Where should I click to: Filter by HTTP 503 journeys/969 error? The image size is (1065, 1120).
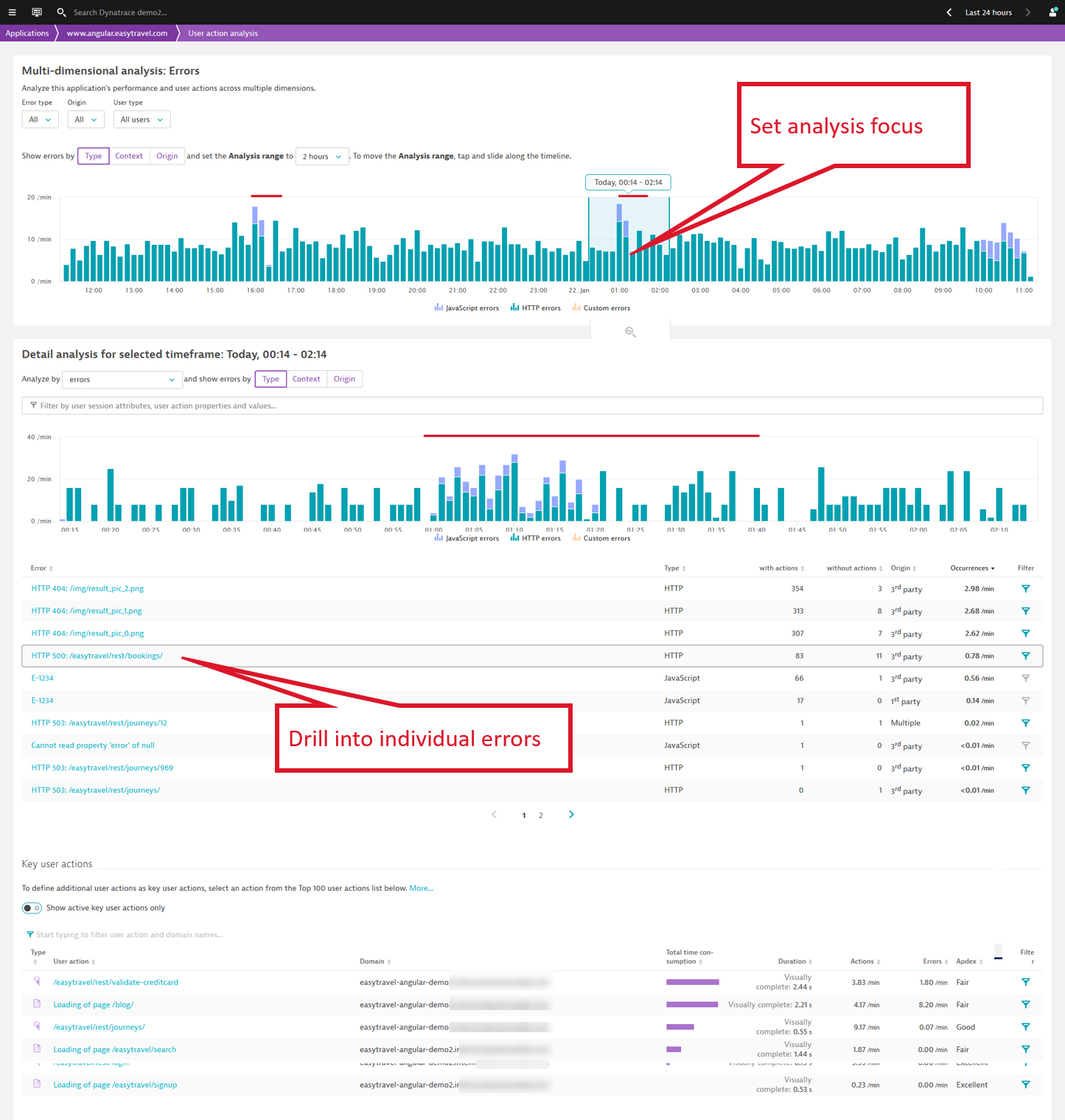coord(1025,768)
